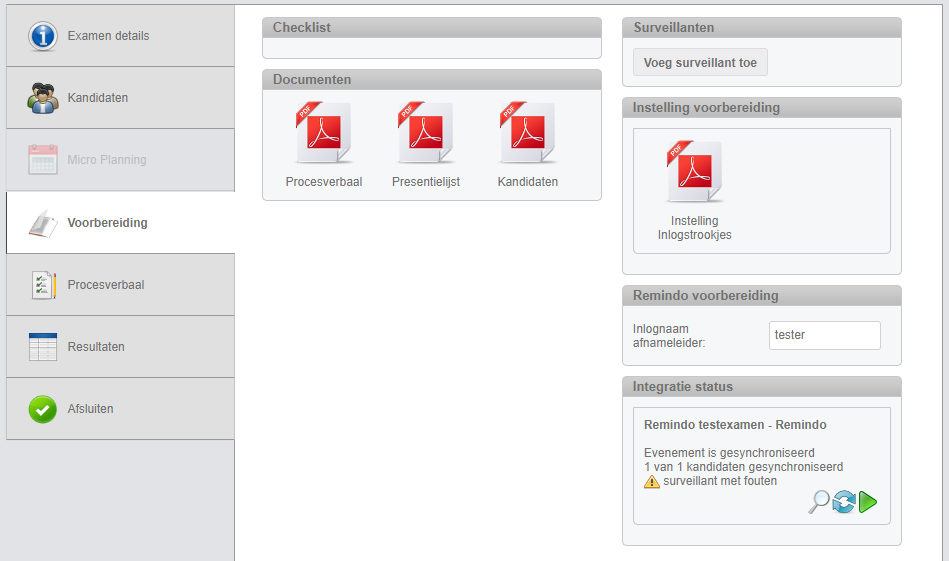Open the Instelling Inlogstrookjes PDF icon
This screenshot has height=561, width=949.
[x=694, y=172]
